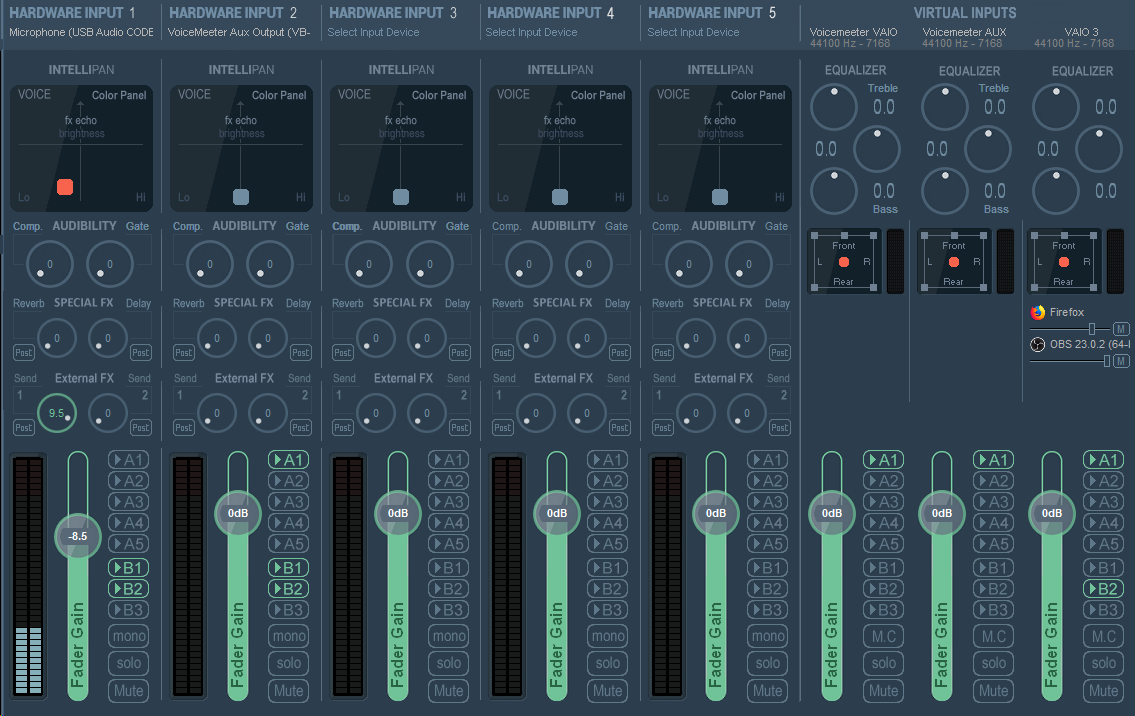Solo Hardware Input 2

tap(289, 663)
